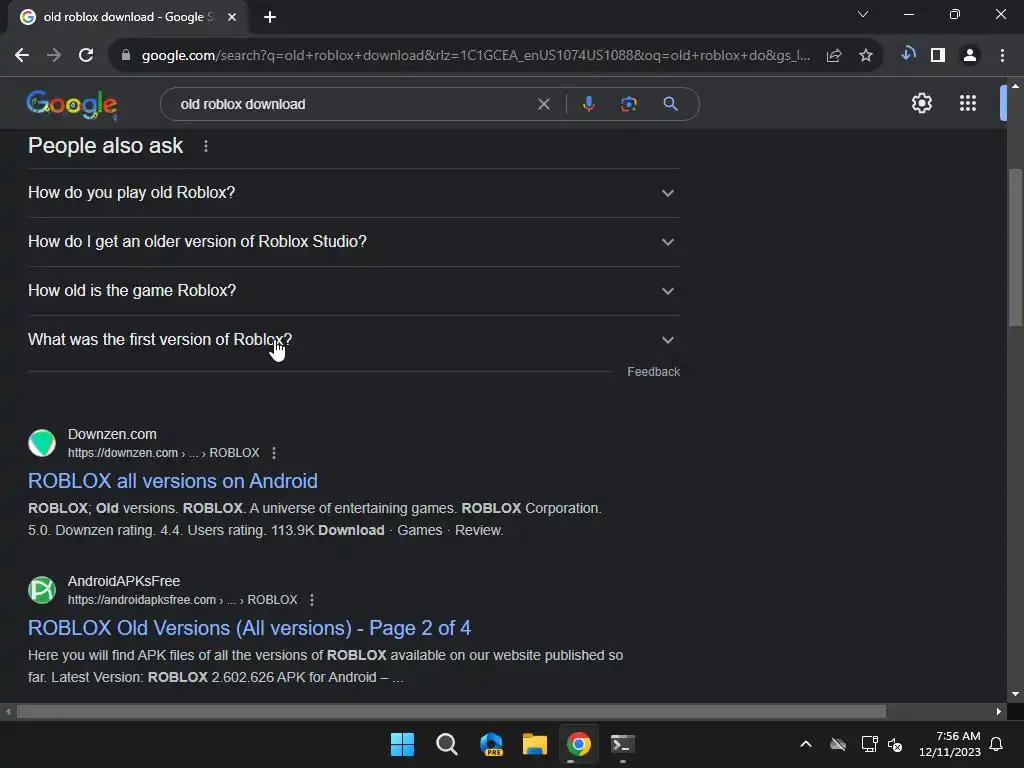This screenshot has width=1024, height=768.
Task: Toggle the Chrome side panel
Action: [x=938, y=56]
